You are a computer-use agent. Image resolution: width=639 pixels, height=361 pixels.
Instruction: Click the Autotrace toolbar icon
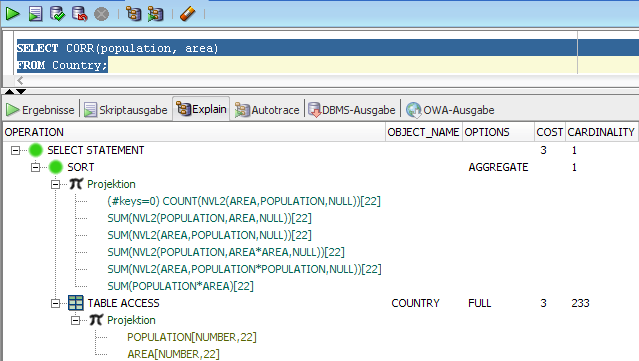click(155, 14)
